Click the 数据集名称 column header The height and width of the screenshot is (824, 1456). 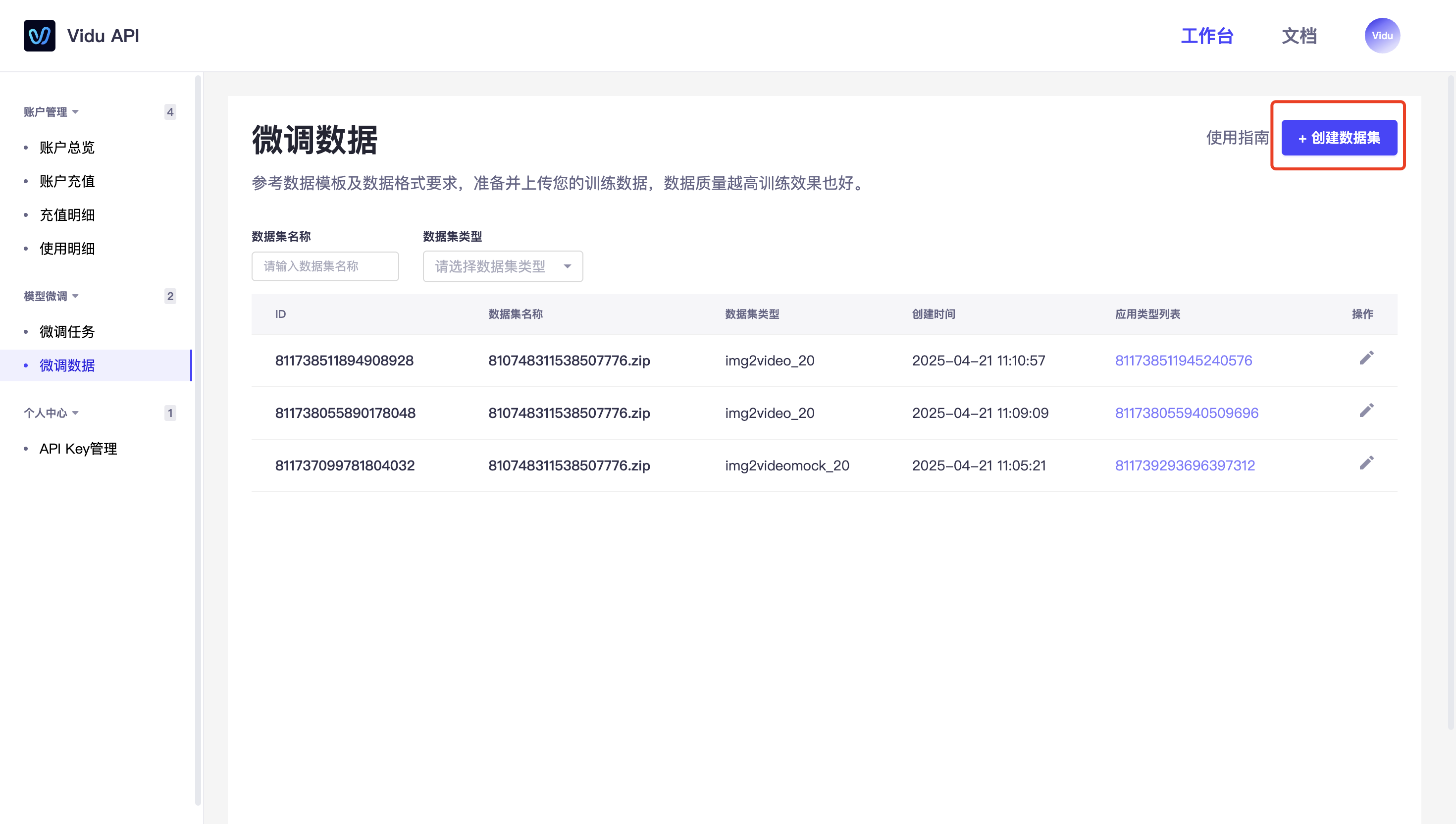point(516,314)
